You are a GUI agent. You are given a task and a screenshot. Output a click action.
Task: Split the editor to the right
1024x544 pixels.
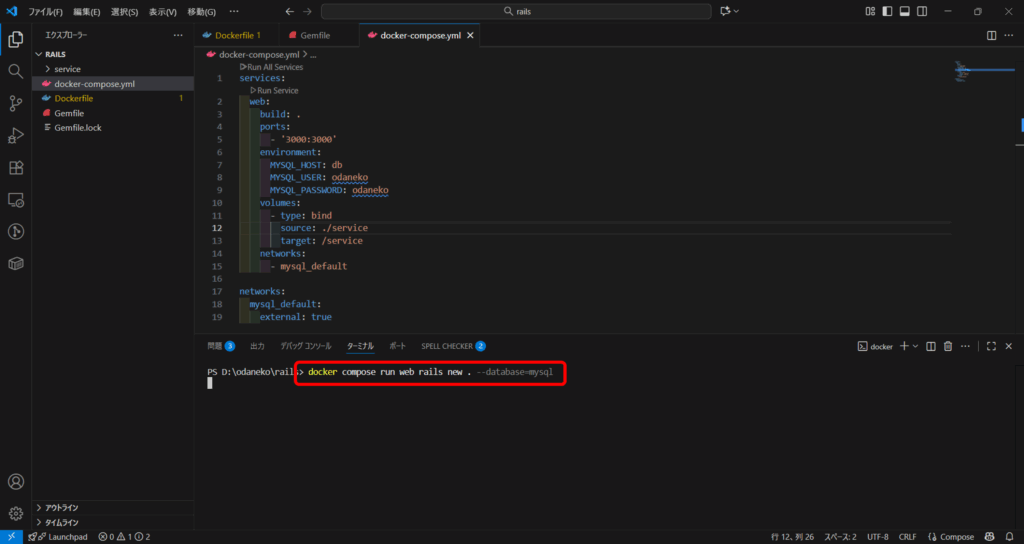991,35
